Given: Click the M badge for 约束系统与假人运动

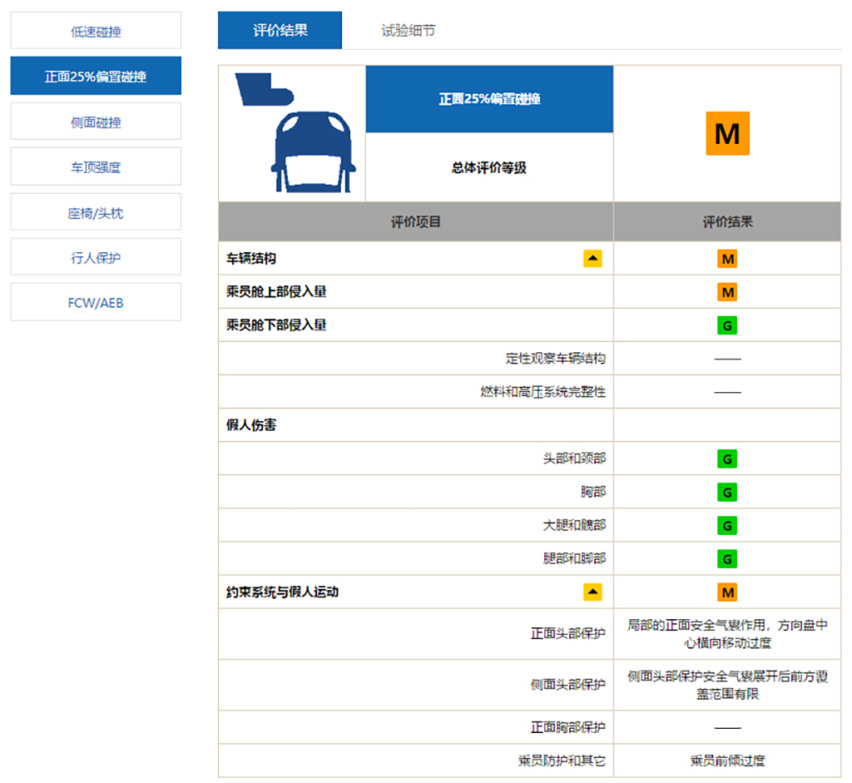Looking at the screenshot, I should [x=728, y=592].
